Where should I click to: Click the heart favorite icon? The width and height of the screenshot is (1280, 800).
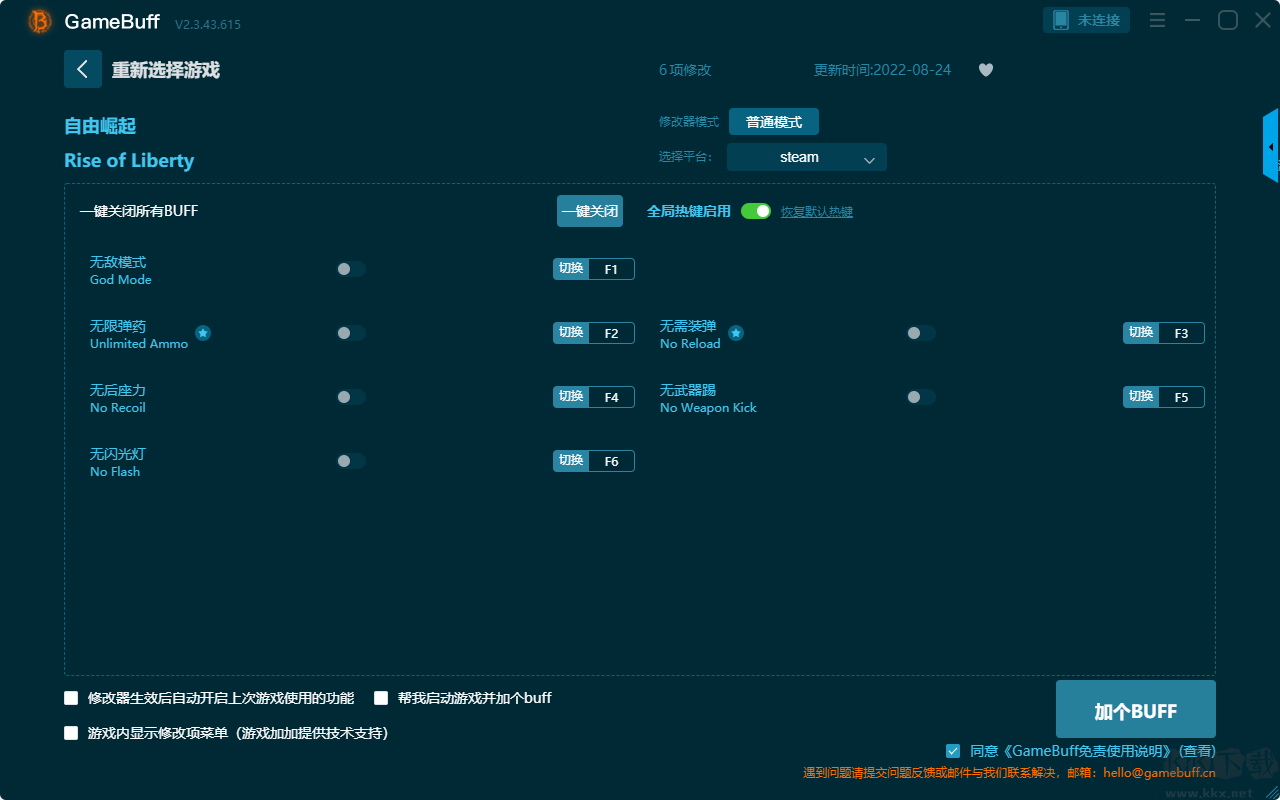point(986,70)
